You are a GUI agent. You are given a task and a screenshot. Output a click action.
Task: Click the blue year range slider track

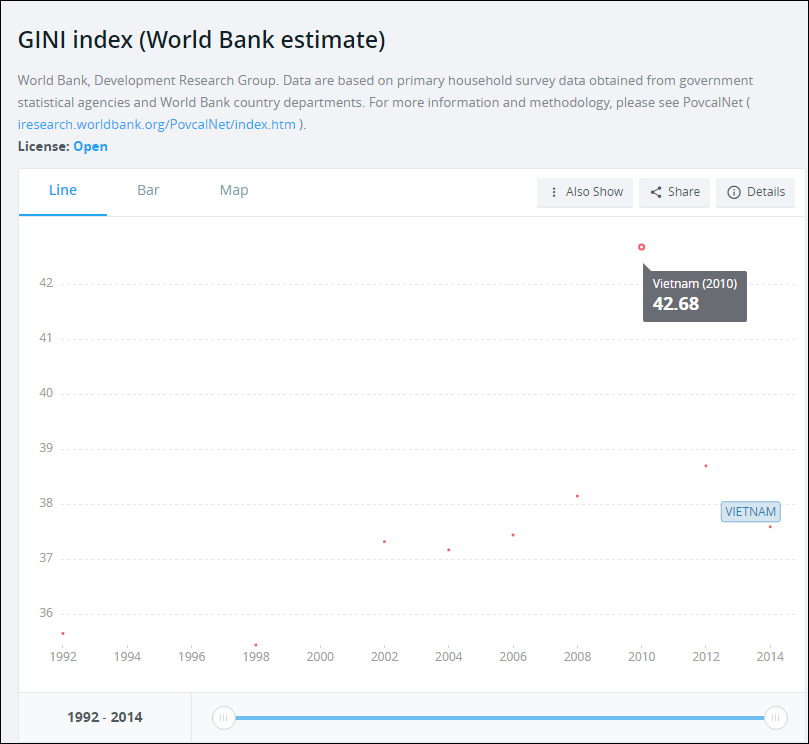(x=500, y=717)
